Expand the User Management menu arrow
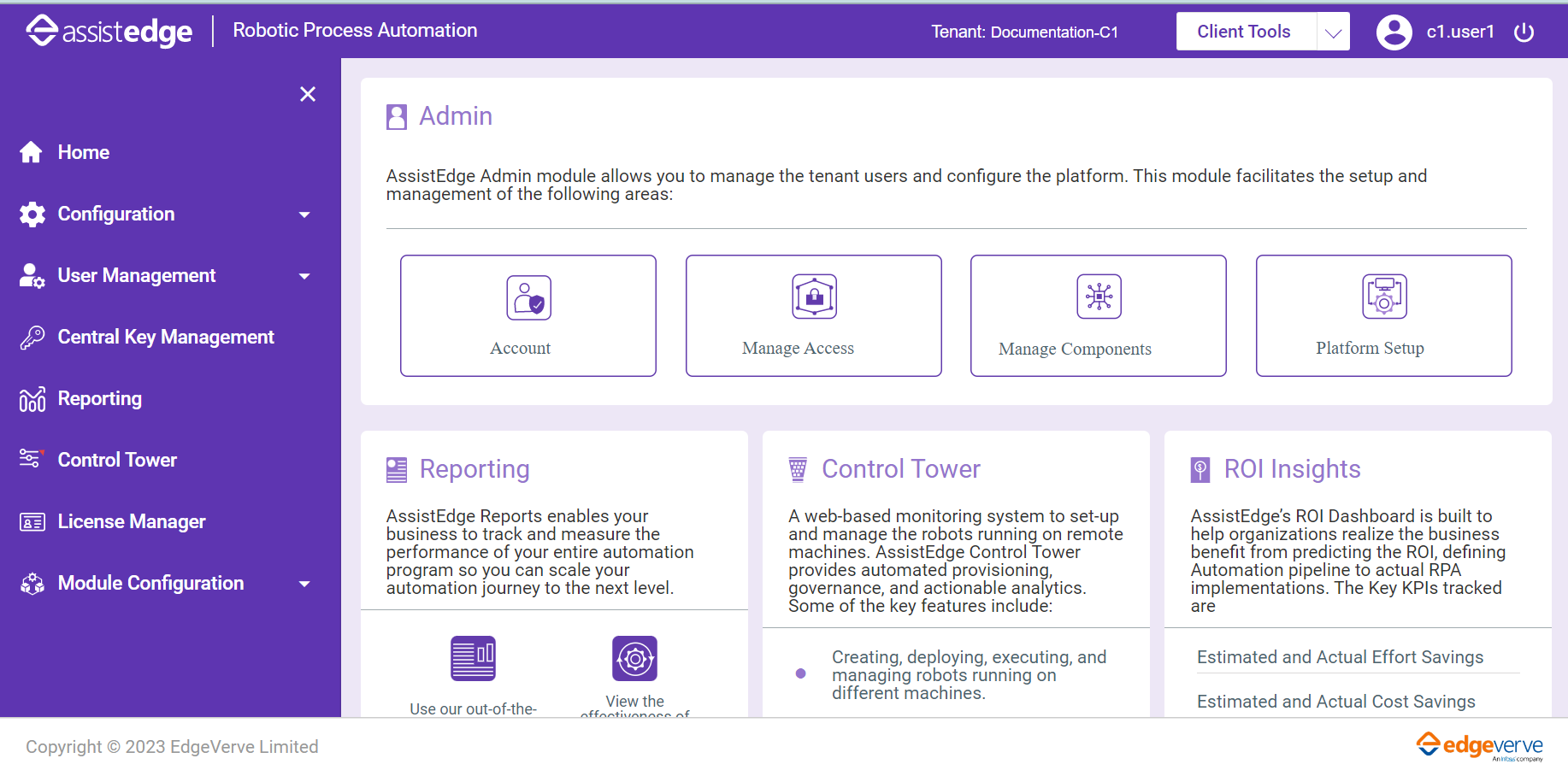This screenshot has height=770, width=1568. [x=304, y=276]
